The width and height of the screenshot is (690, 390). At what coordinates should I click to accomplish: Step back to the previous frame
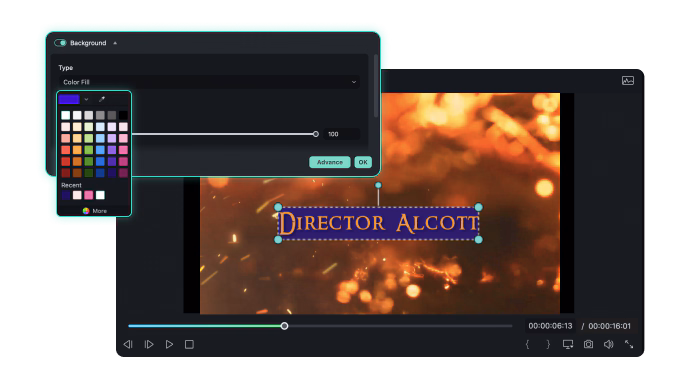pos(128,344)
